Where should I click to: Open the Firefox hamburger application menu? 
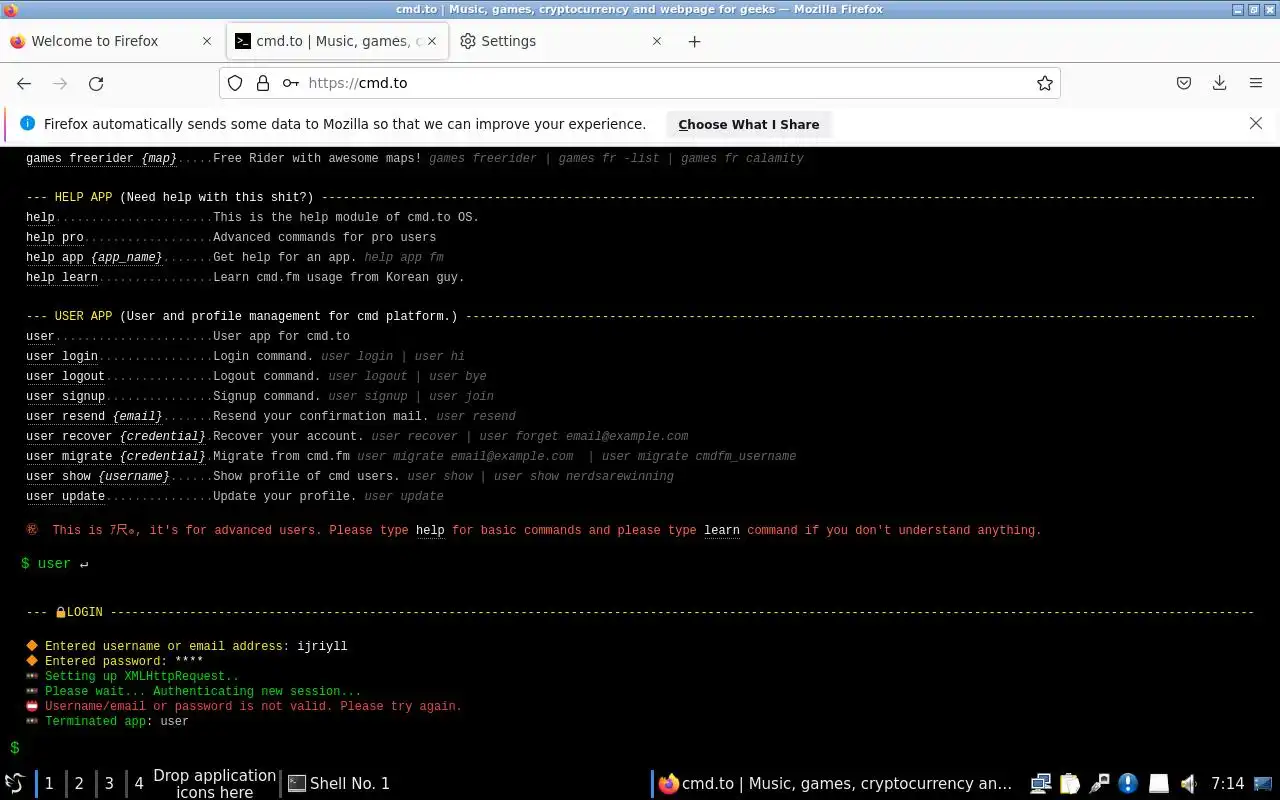(x=1256, y=83)
